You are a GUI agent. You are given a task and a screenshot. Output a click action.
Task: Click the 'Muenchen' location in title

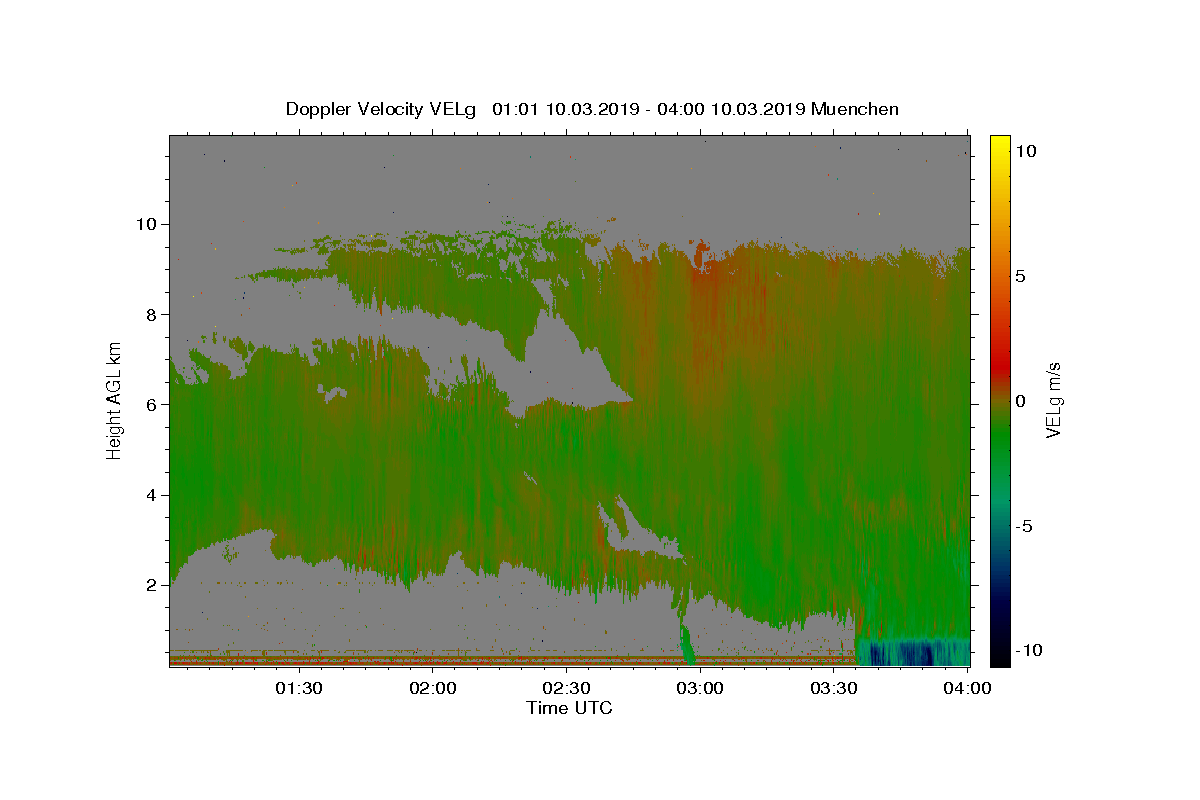pyautogui.click(x=855, y=109)
